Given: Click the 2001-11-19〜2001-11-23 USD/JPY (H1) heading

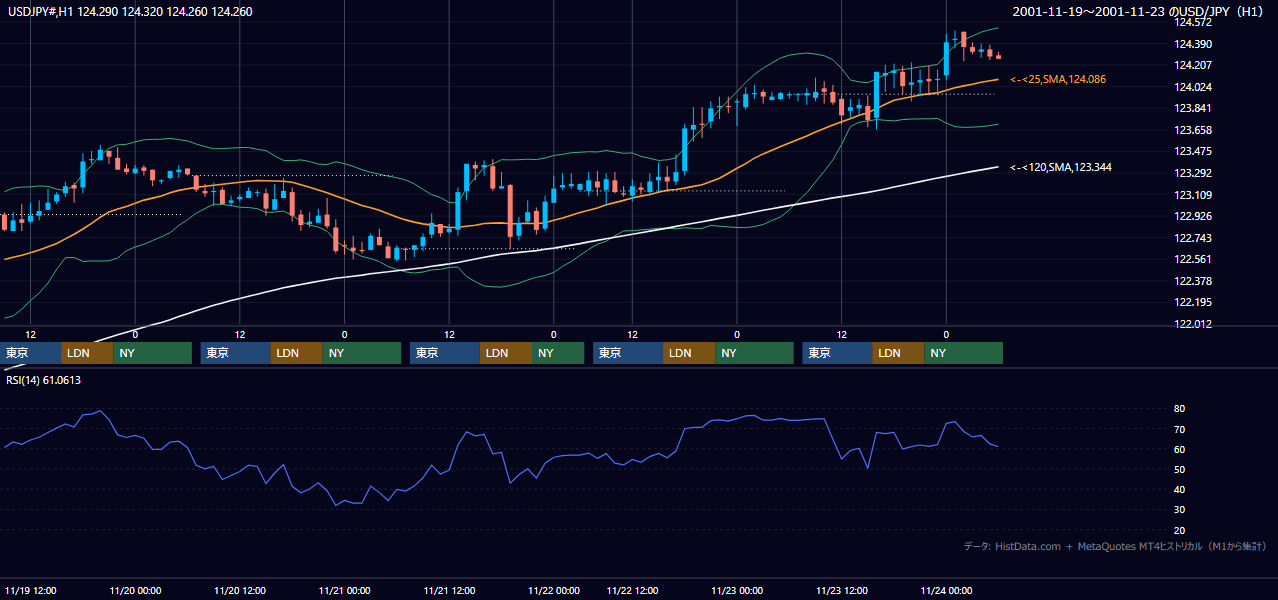Looking at the screenshot, I should [1140, 11].
